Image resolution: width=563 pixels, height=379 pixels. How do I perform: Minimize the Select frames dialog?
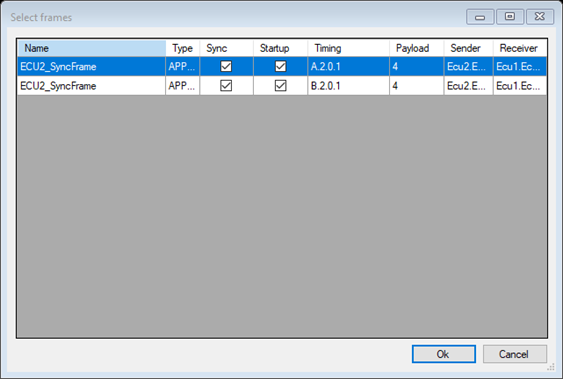click(x=480, y=17)
